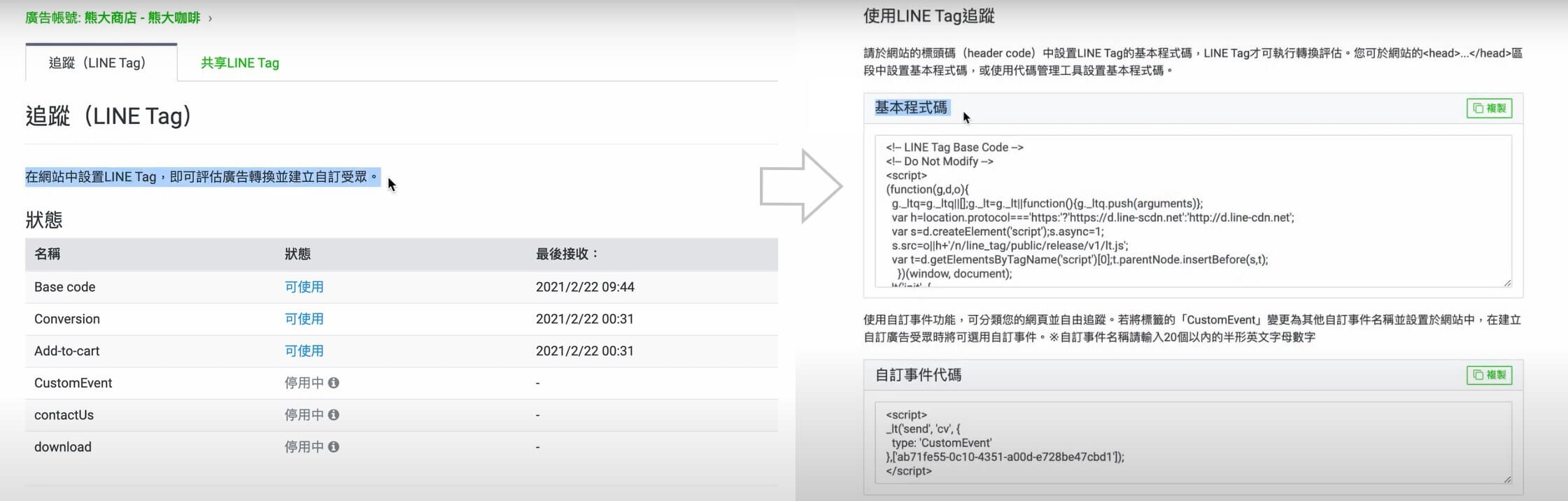Viewport: 1568px width, 501px height.
Task: Click the breadcrumb chevron after 熊大咖啡
Action: [x=210, y=18]
